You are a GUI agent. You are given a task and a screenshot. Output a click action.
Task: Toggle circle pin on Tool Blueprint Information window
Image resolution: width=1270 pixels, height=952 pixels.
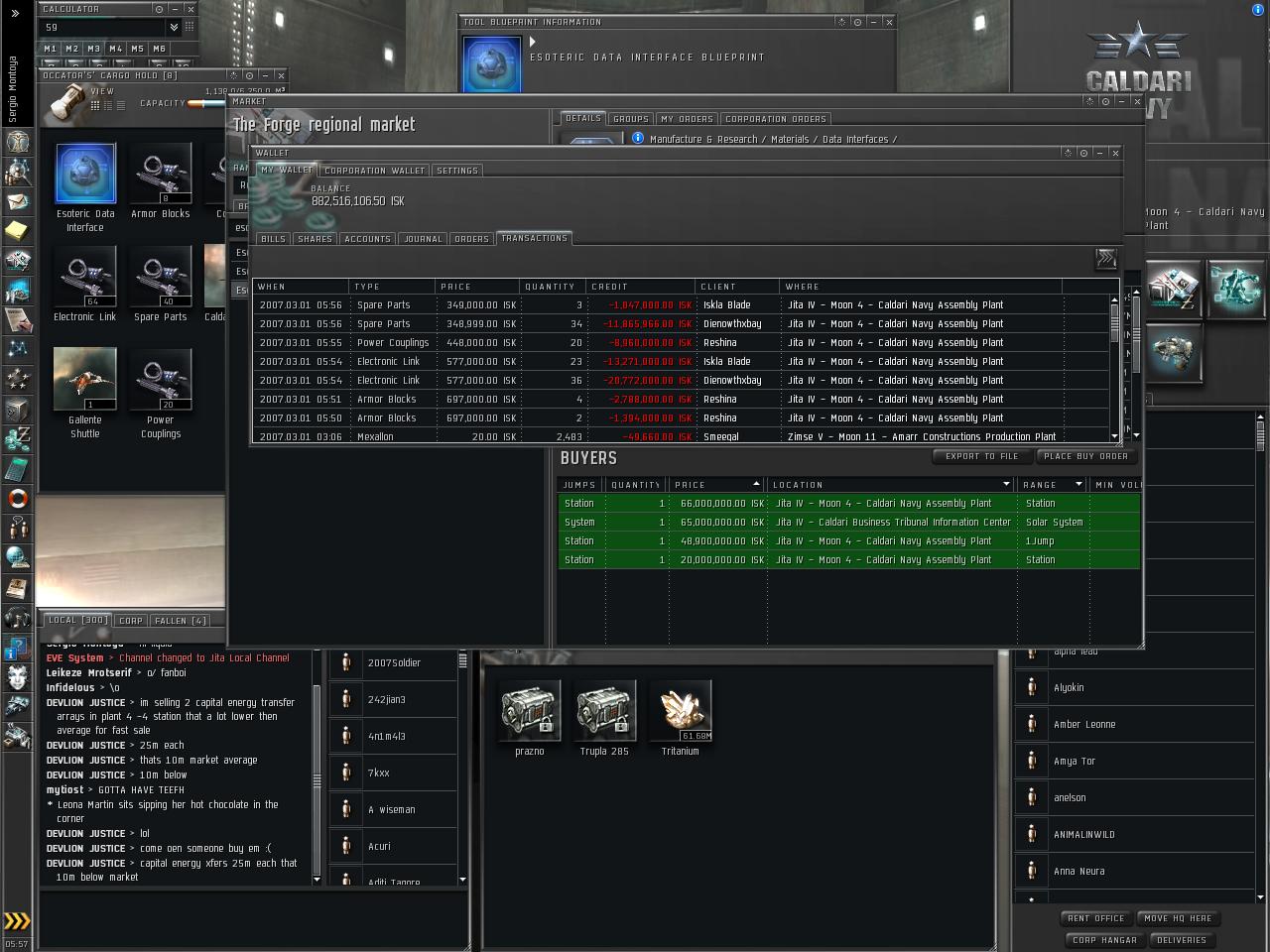857,22
